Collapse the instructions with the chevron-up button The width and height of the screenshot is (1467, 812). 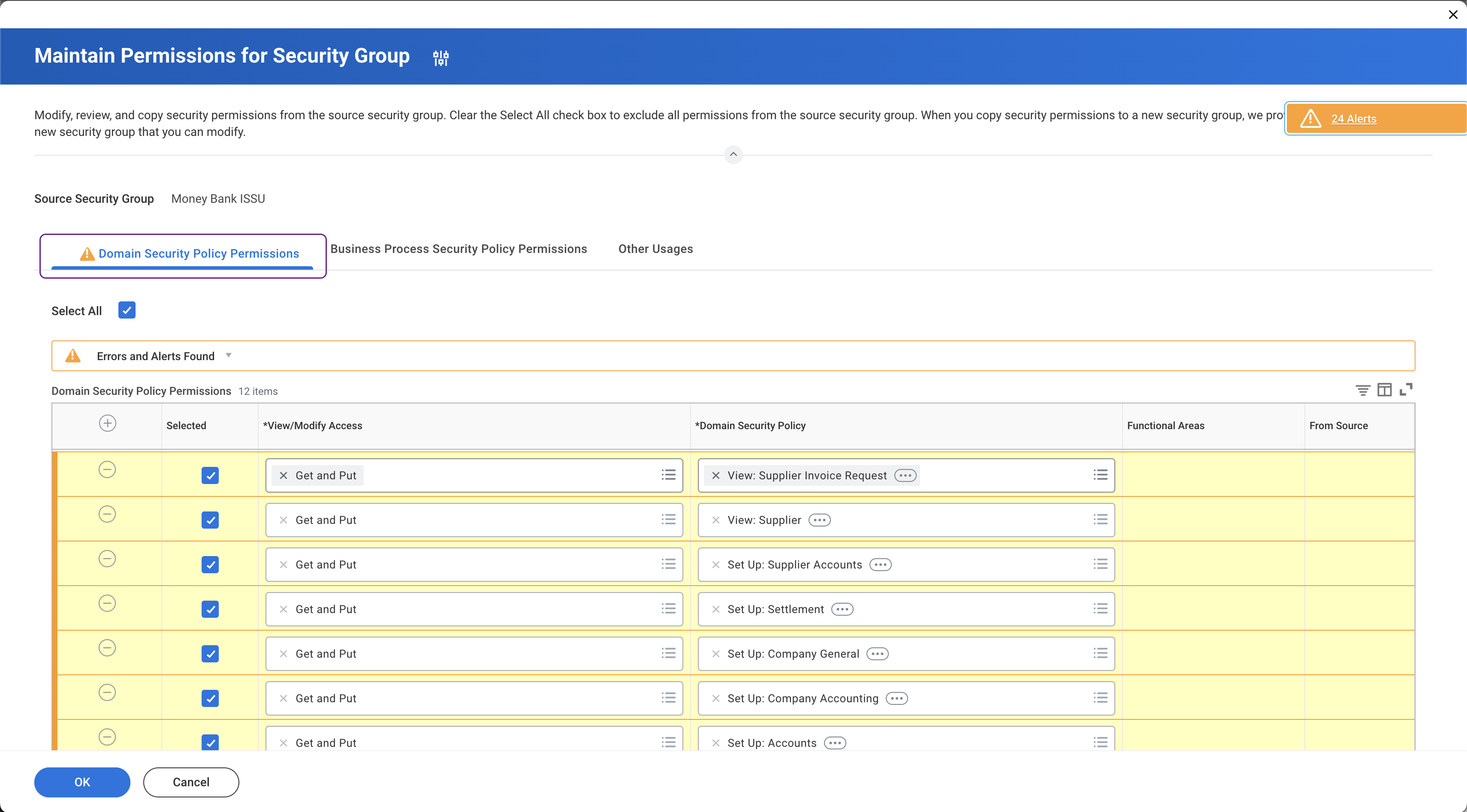click(733, 154)
